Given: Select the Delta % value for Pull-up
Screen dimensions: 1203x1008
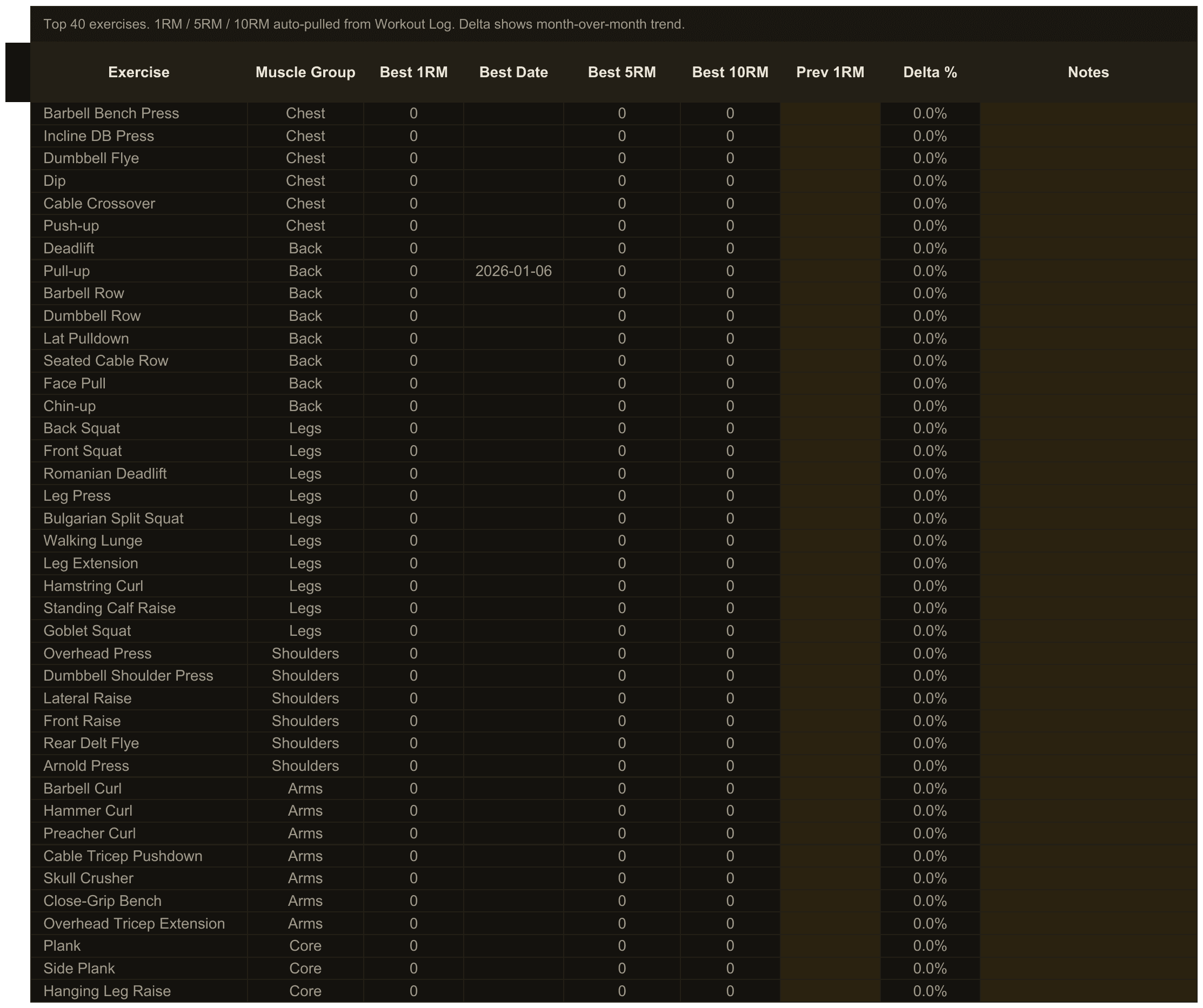Looking at the screenshot, I should (x=930, y=271).
